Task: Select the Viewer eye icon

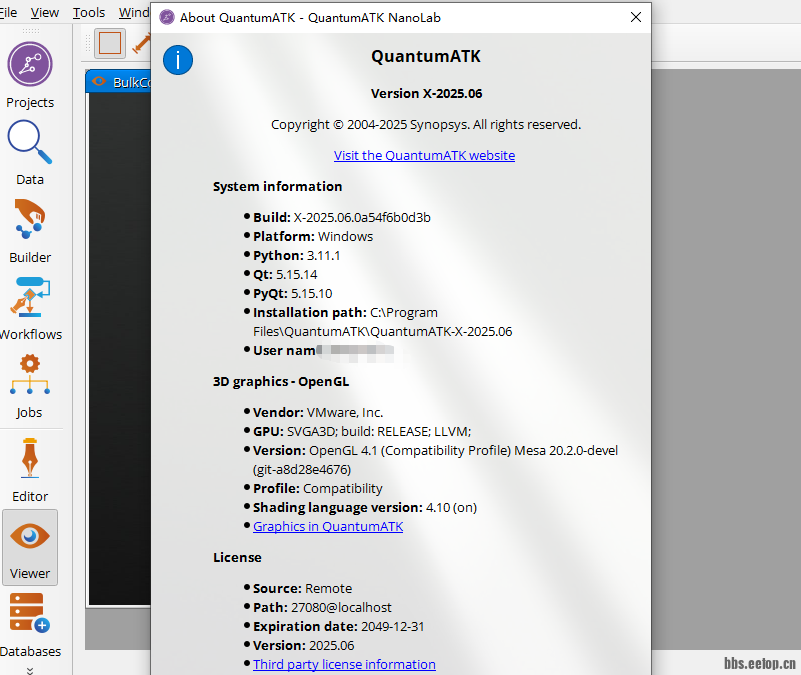Action: [30, 537]
